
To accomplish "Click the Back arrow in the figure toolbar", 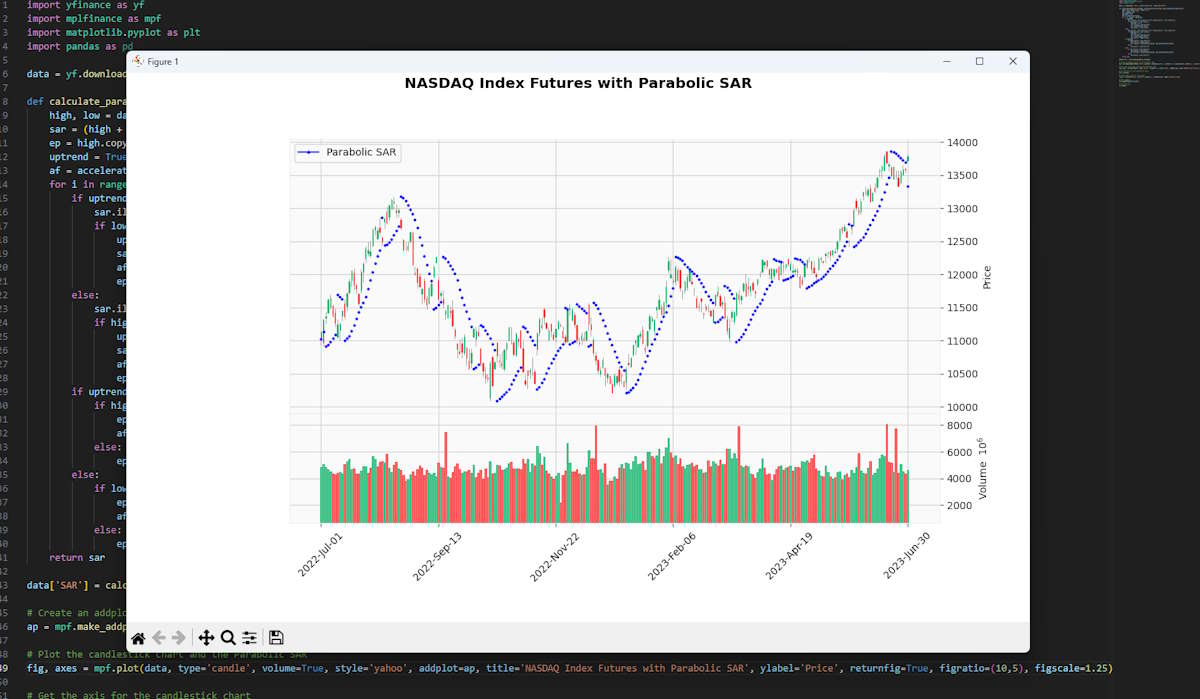I will click(x=159, y=638).
